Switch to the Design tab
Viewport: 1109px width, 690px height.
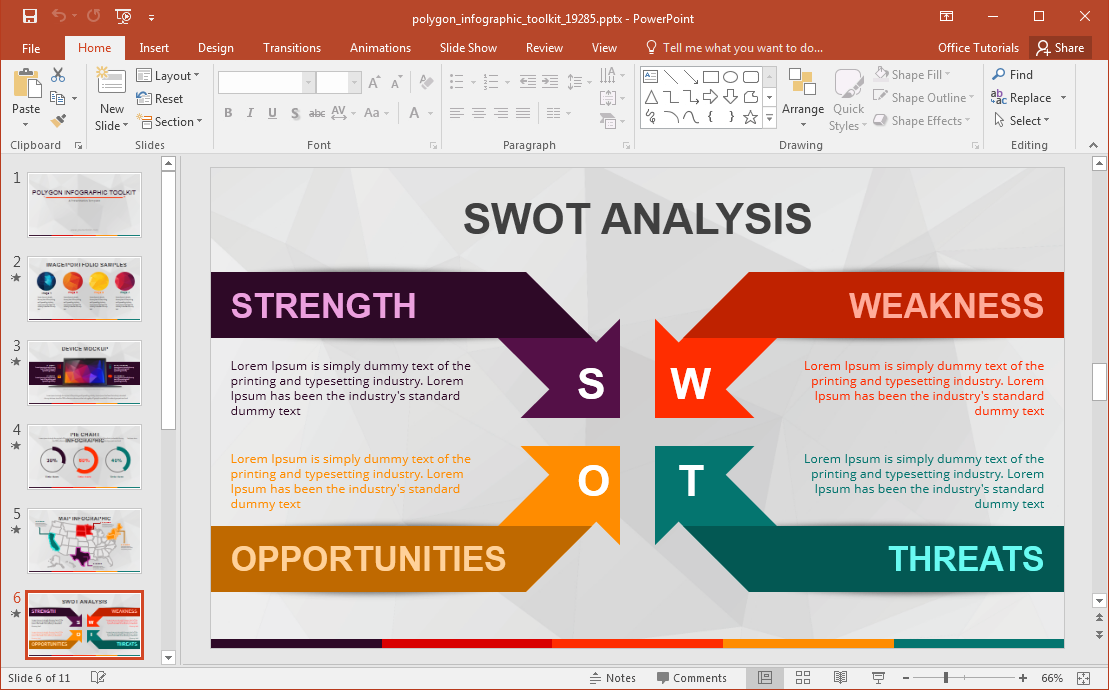pyautogui.click(x=215, y=48)
